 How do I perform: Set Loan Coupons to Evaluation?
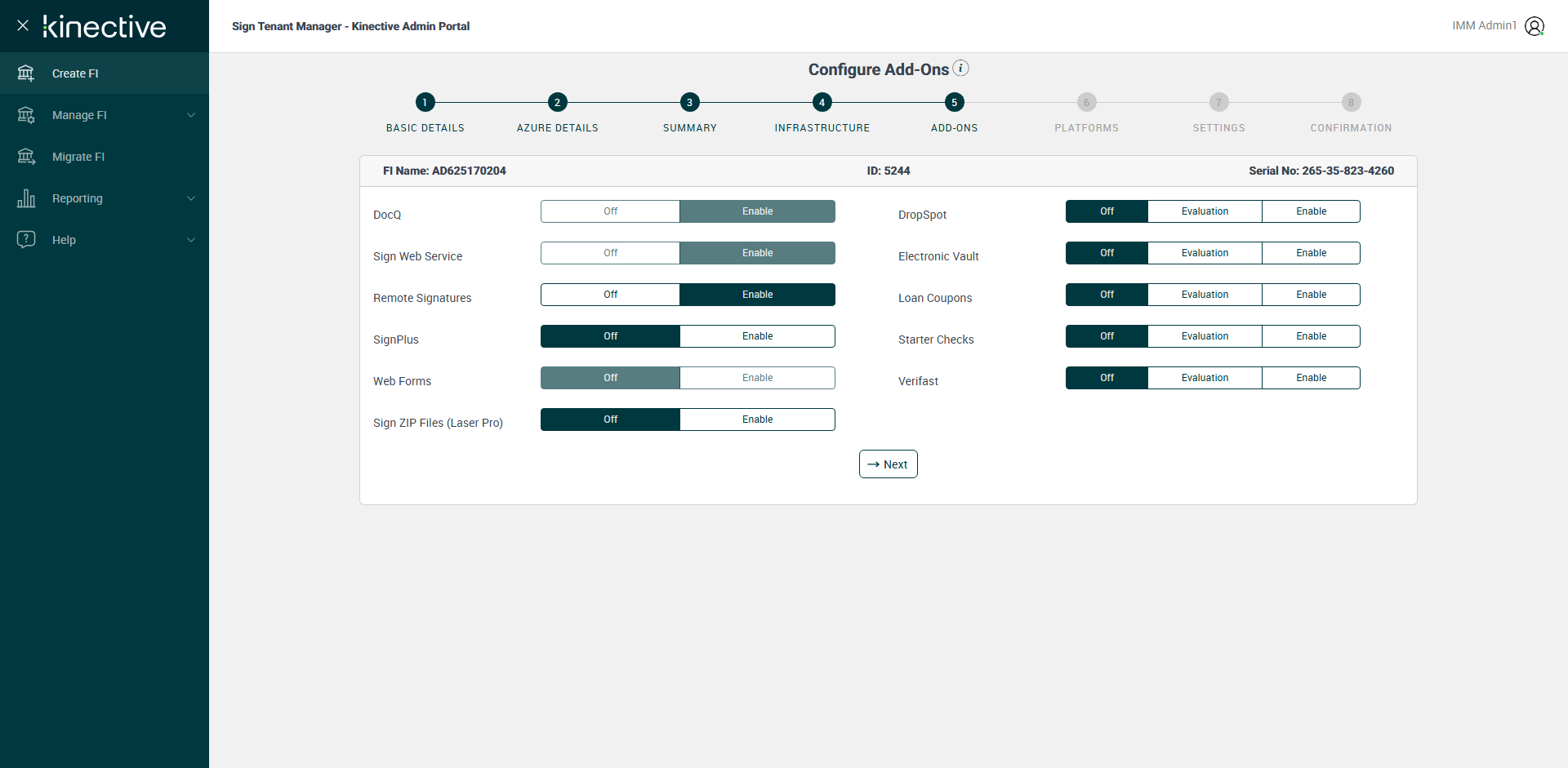(1205, 295)
